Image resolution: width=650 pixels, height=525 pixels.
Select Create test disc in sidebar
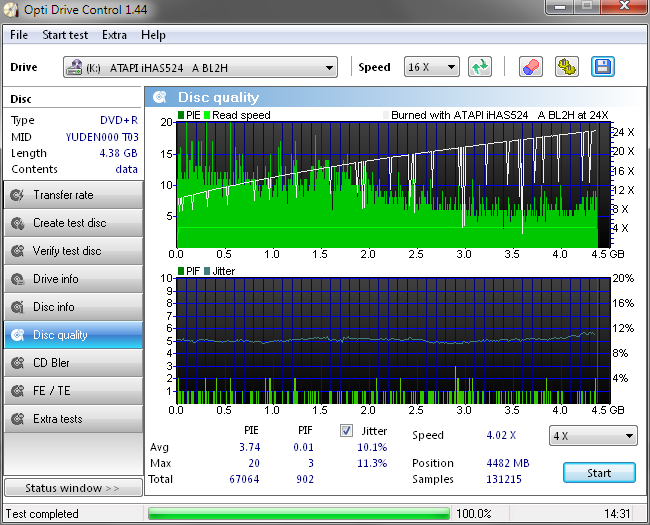[x=73, y=223]
